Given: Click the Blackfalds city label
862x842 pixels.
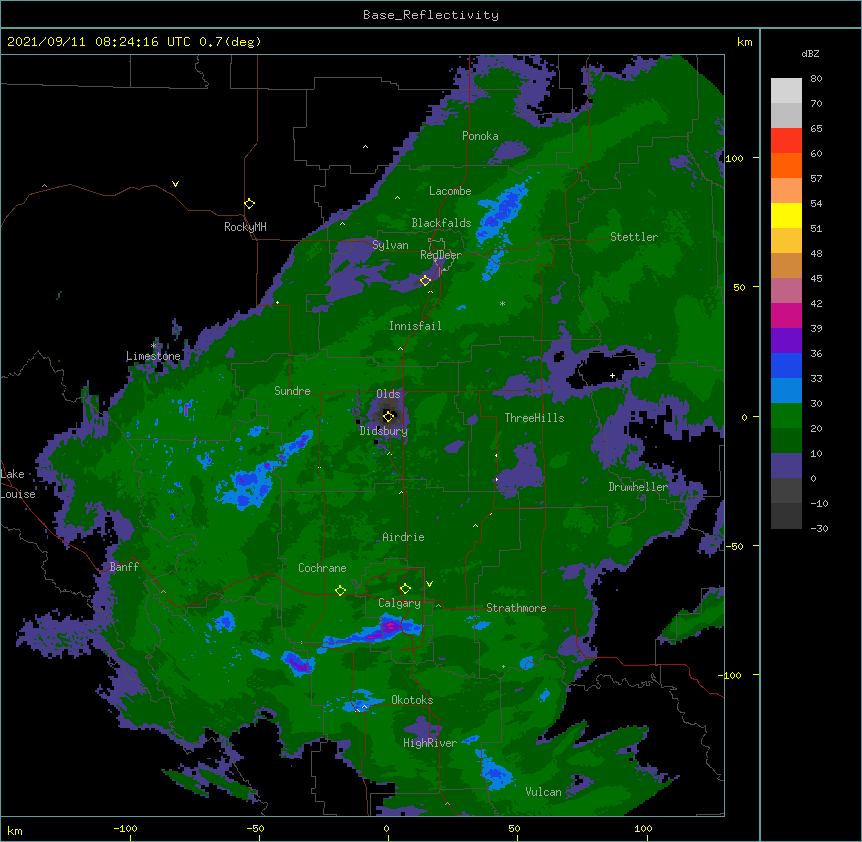Looking at the screenshot, I should tap(441, 223).
